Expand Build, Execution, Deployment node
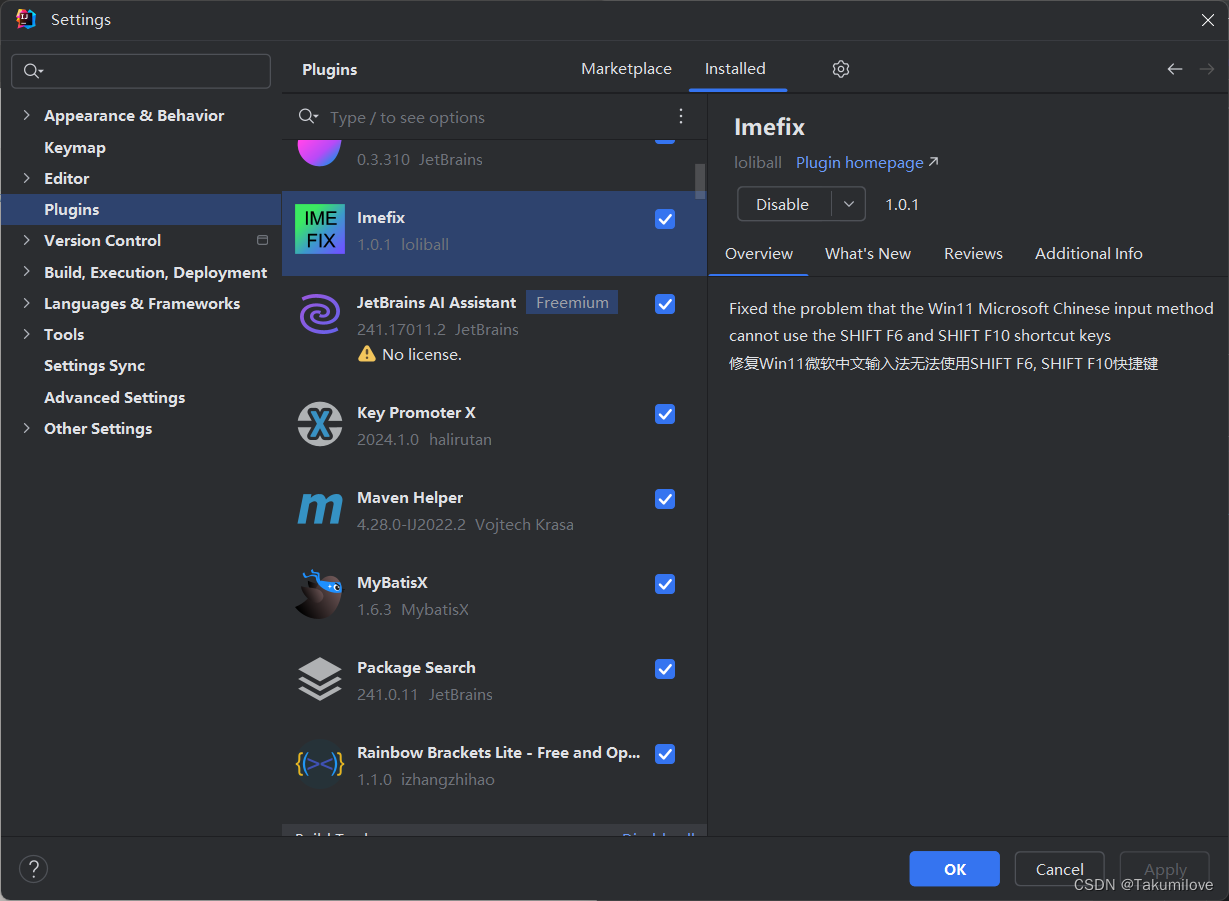The height and width of the screenshot is (901, 1229). click(x=26, y=272)
